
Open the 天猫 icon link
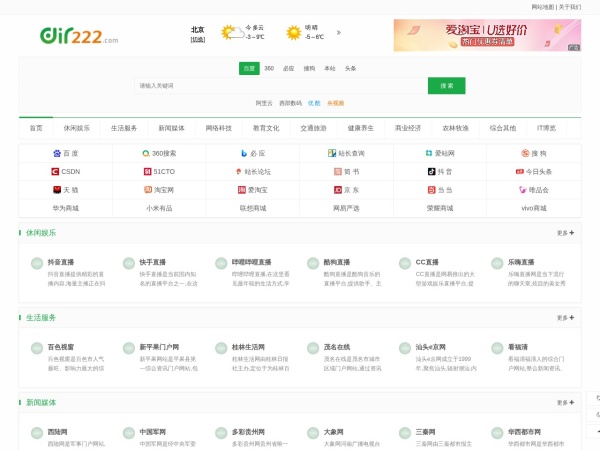coord(65,189)
